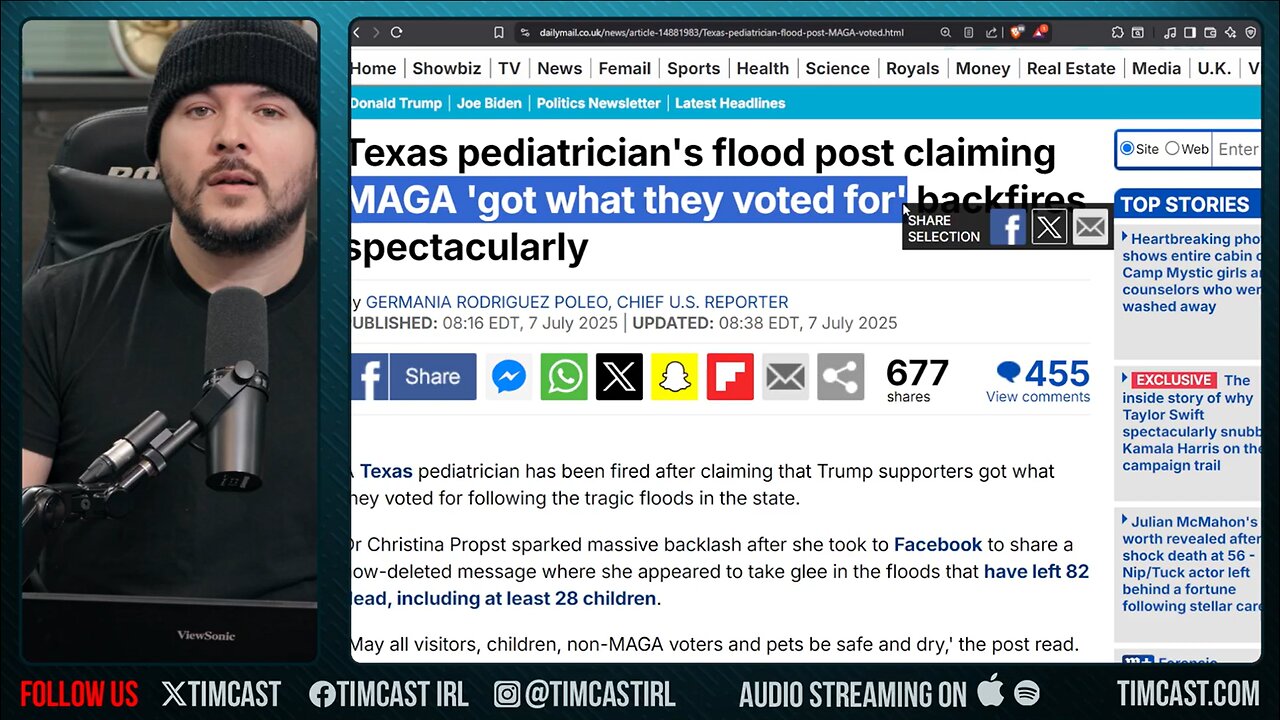Screen dimensions: 1280x720
Task: Open Julian McMahon's worth story
Action: click(x=1191, y=564)
